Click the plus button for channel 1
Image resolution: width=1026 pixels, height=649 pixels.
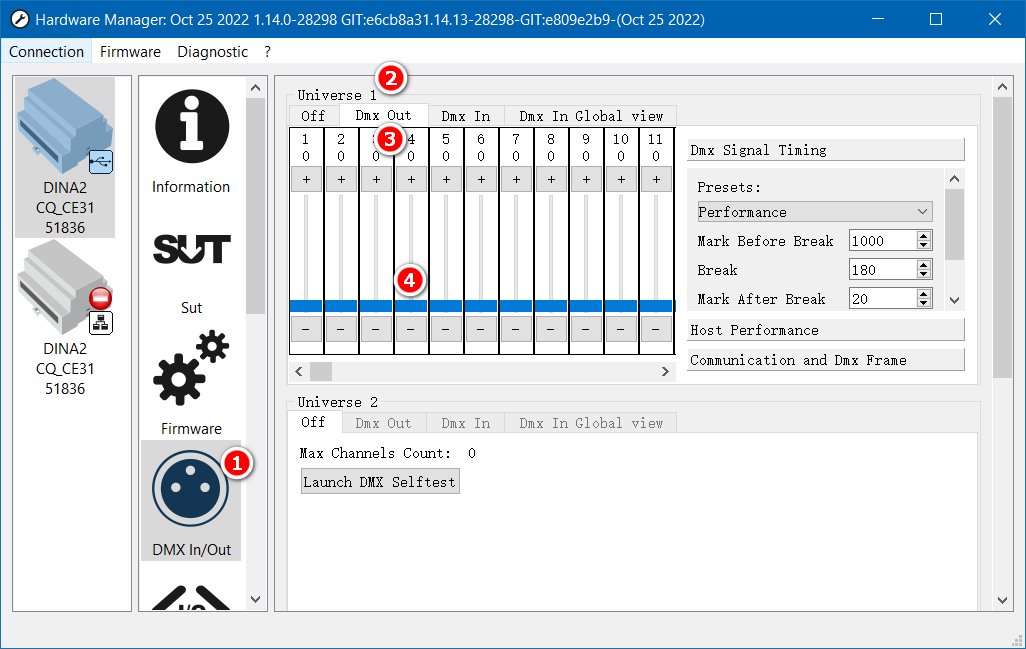pyautogui.click(x=306, y=179)
